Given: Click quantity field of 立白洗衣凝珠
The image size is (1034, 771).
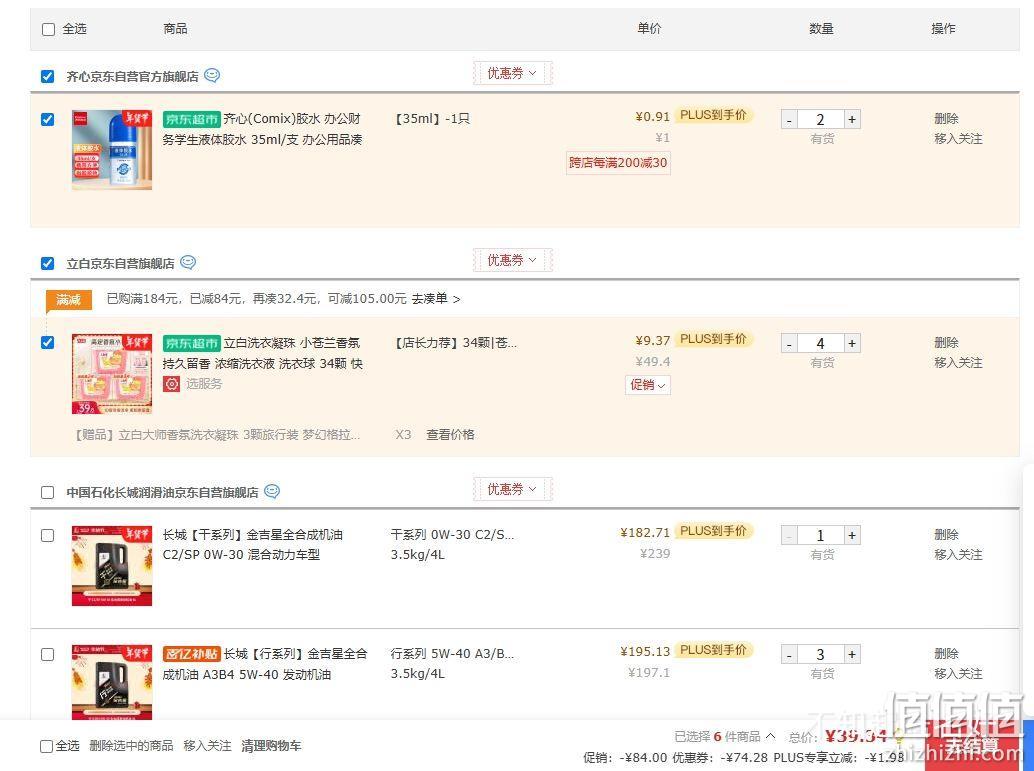Looking at the screenshot, I should click(x=820, y=344).
